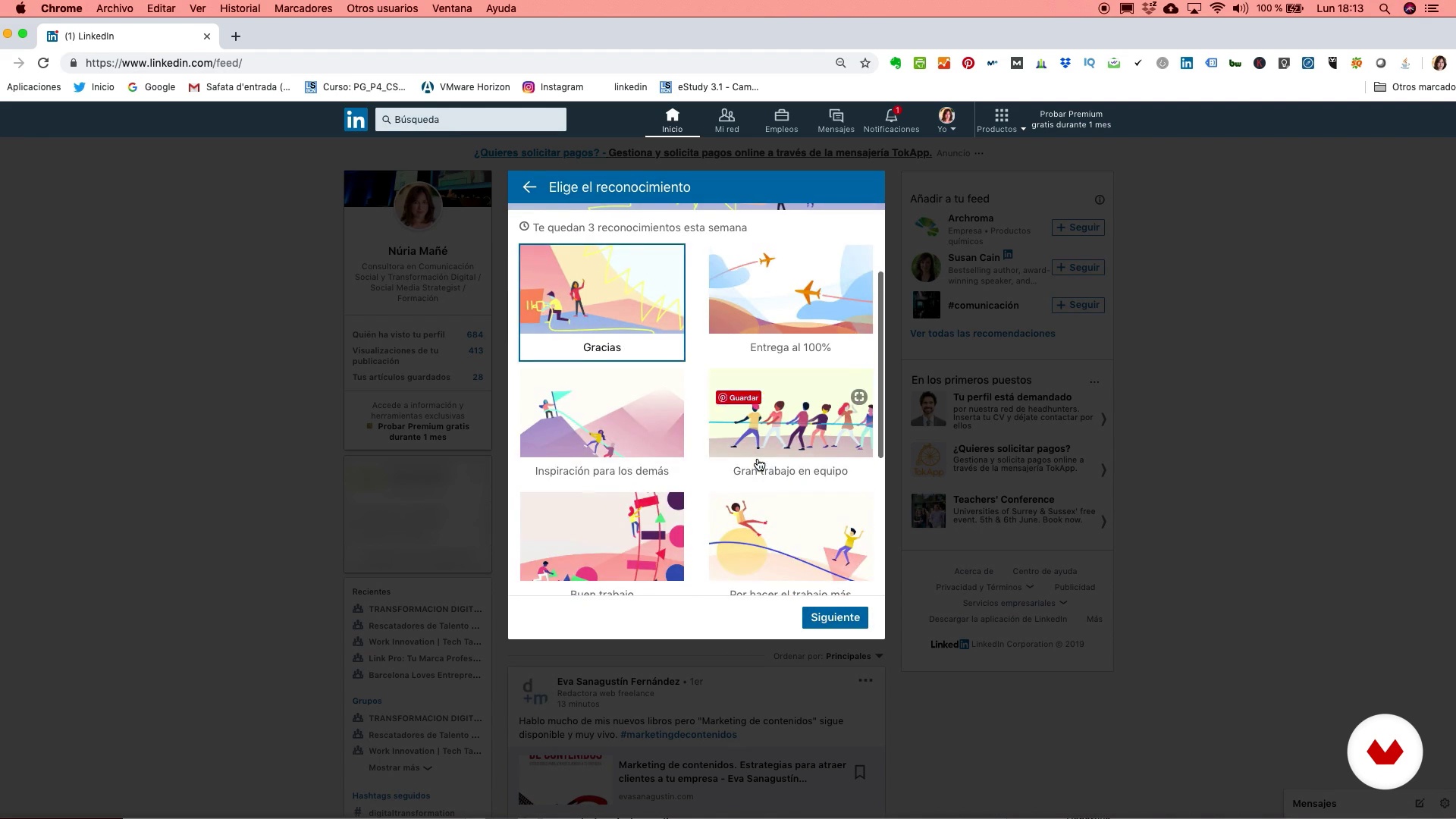The height and width of the screenshot is (819, 1456).
Task: Open messaging settings gear
Action: pos(1444,804)
